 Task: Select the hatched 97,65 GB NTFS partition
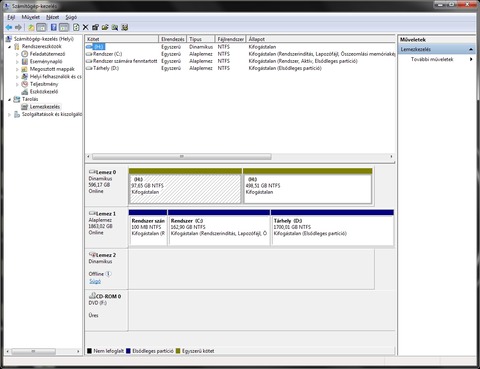coord(185,189)
